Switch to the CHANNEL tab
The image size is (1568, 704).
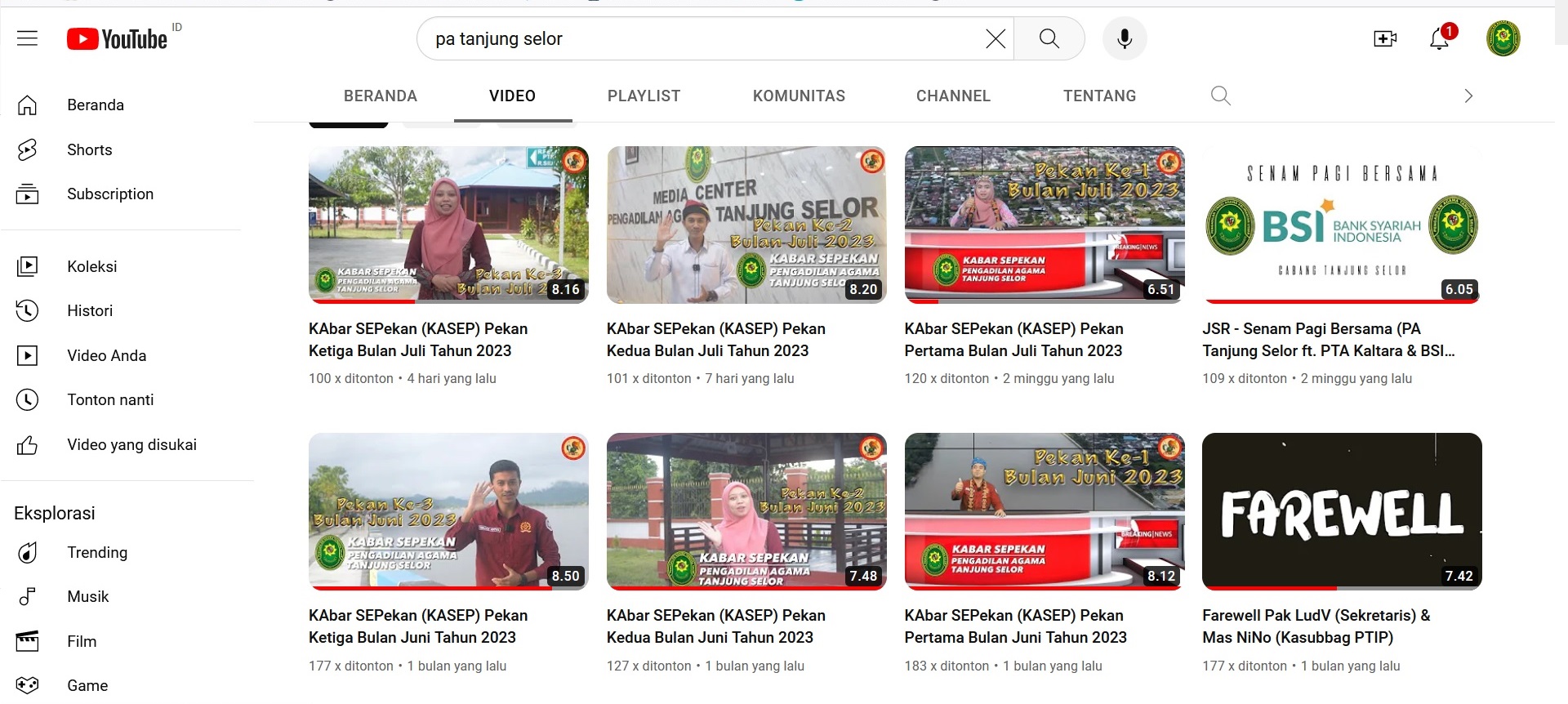[x=953, y=96]
